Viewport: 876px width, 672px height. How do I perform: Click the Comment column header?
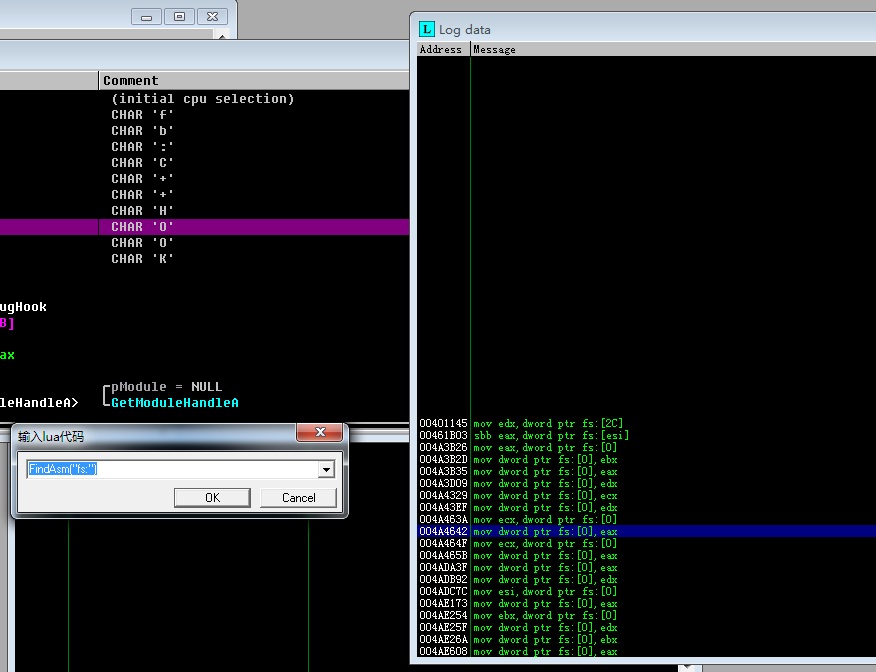(254, 80)
